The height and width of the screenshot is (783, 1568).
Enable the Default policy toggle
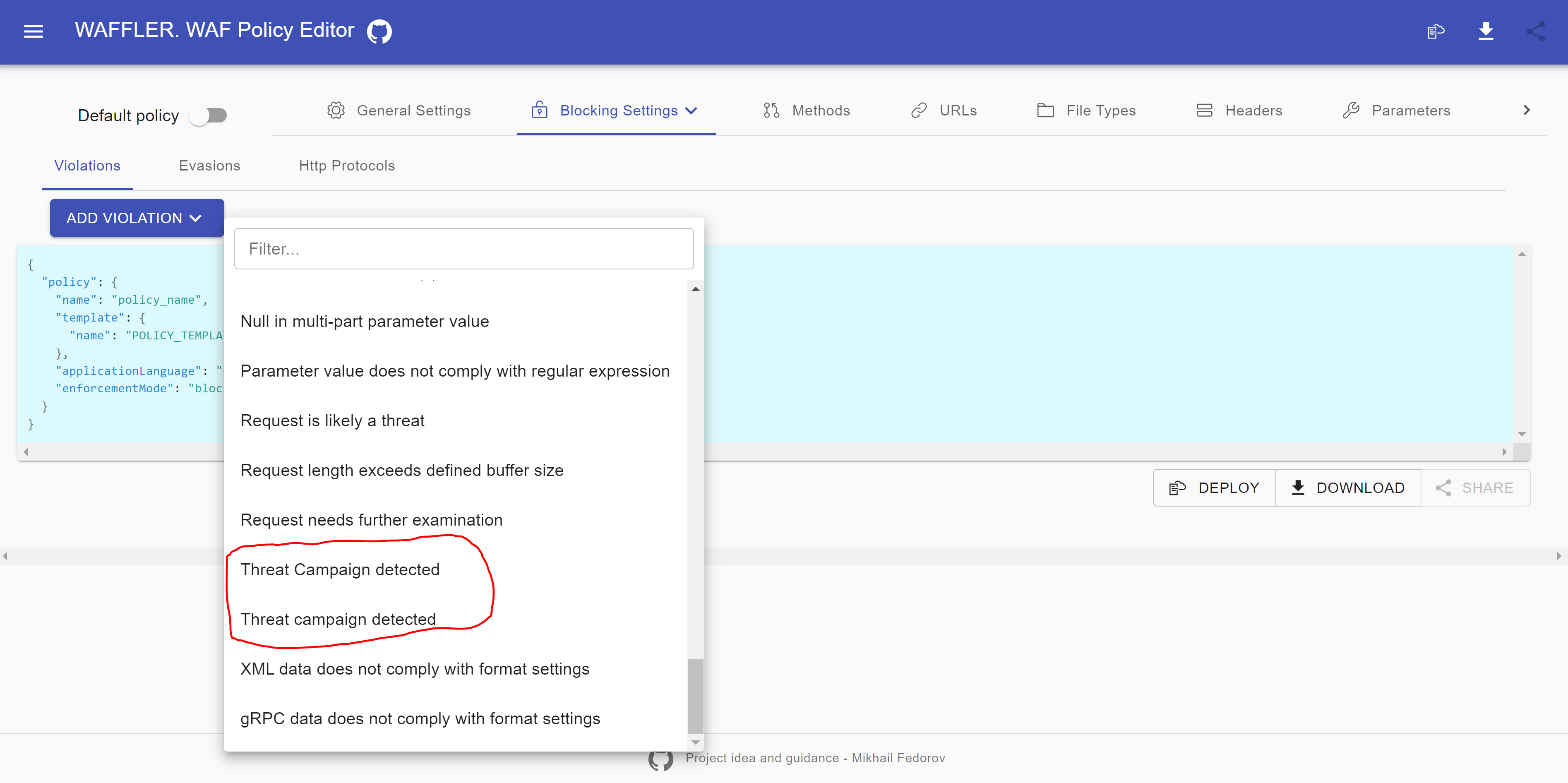209,115
